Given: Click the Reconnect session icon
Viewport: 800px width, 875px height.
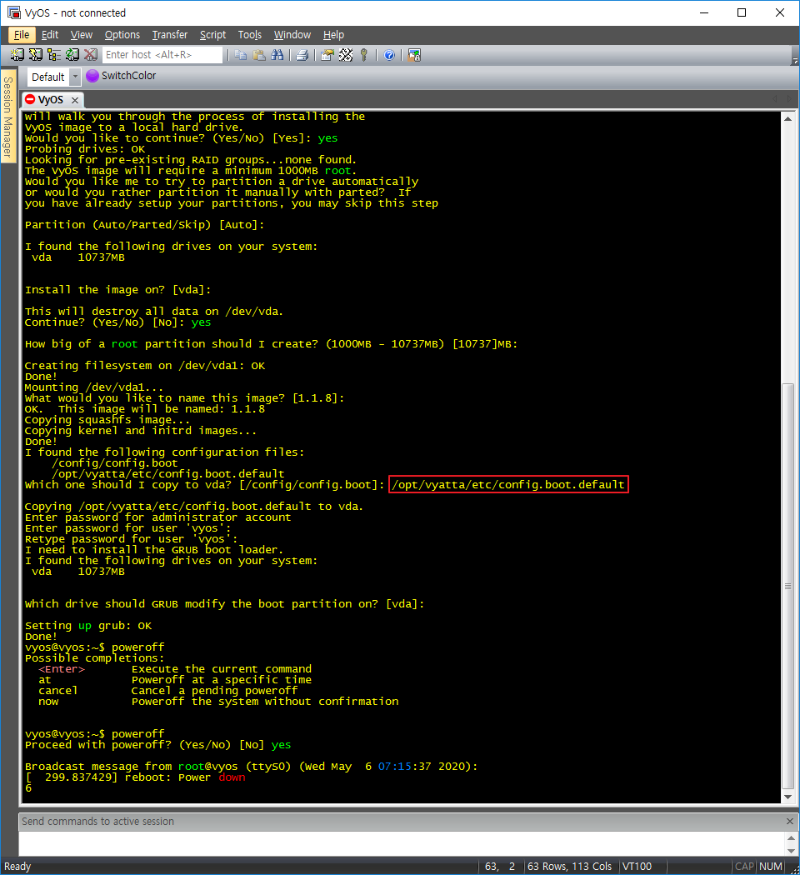Looking at the screenshot, I should [x=72, y=55].
